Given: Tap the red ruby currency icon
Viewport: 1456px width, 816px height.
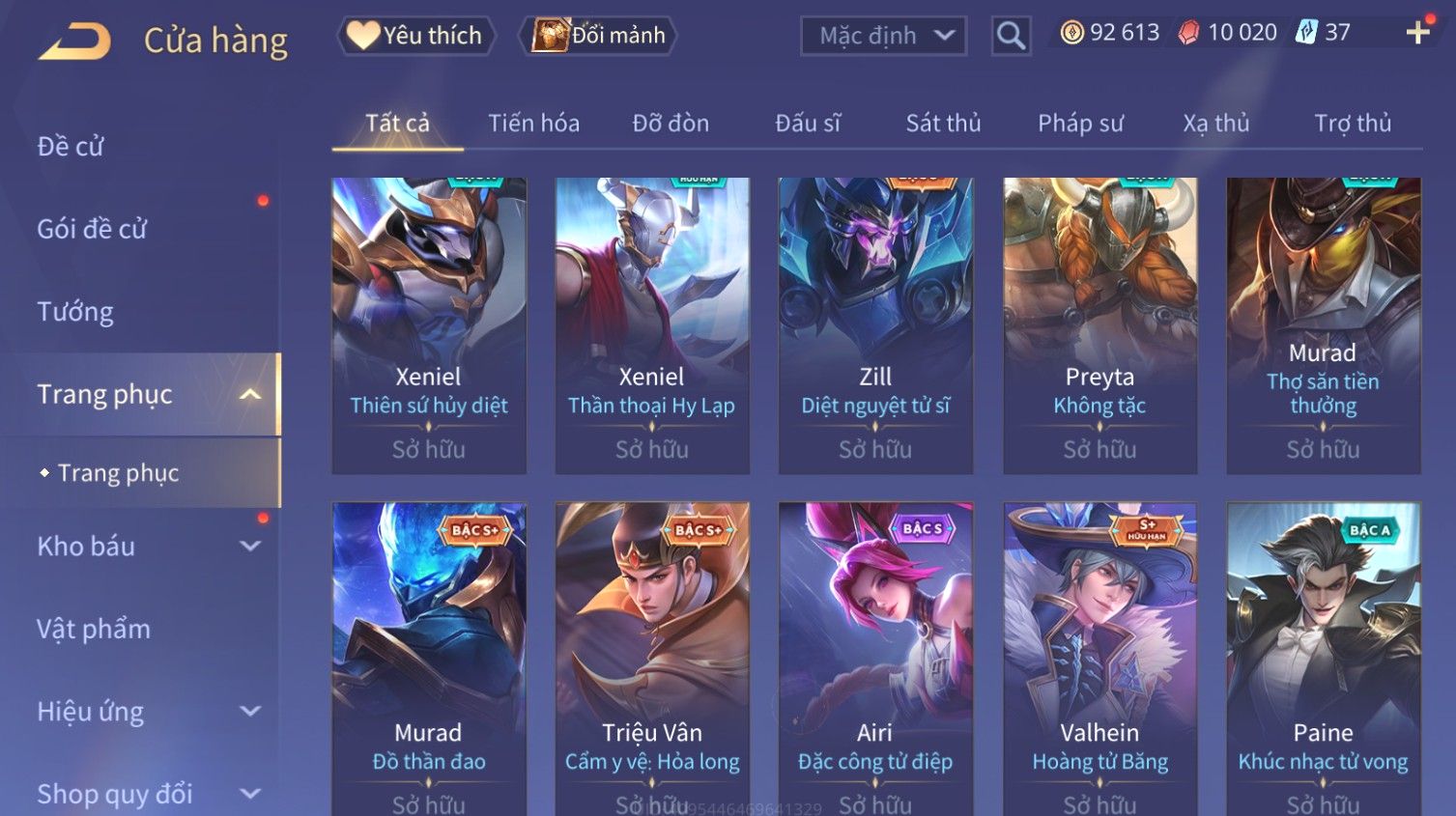Looking at the screenshot, I should pos(1188,33).
